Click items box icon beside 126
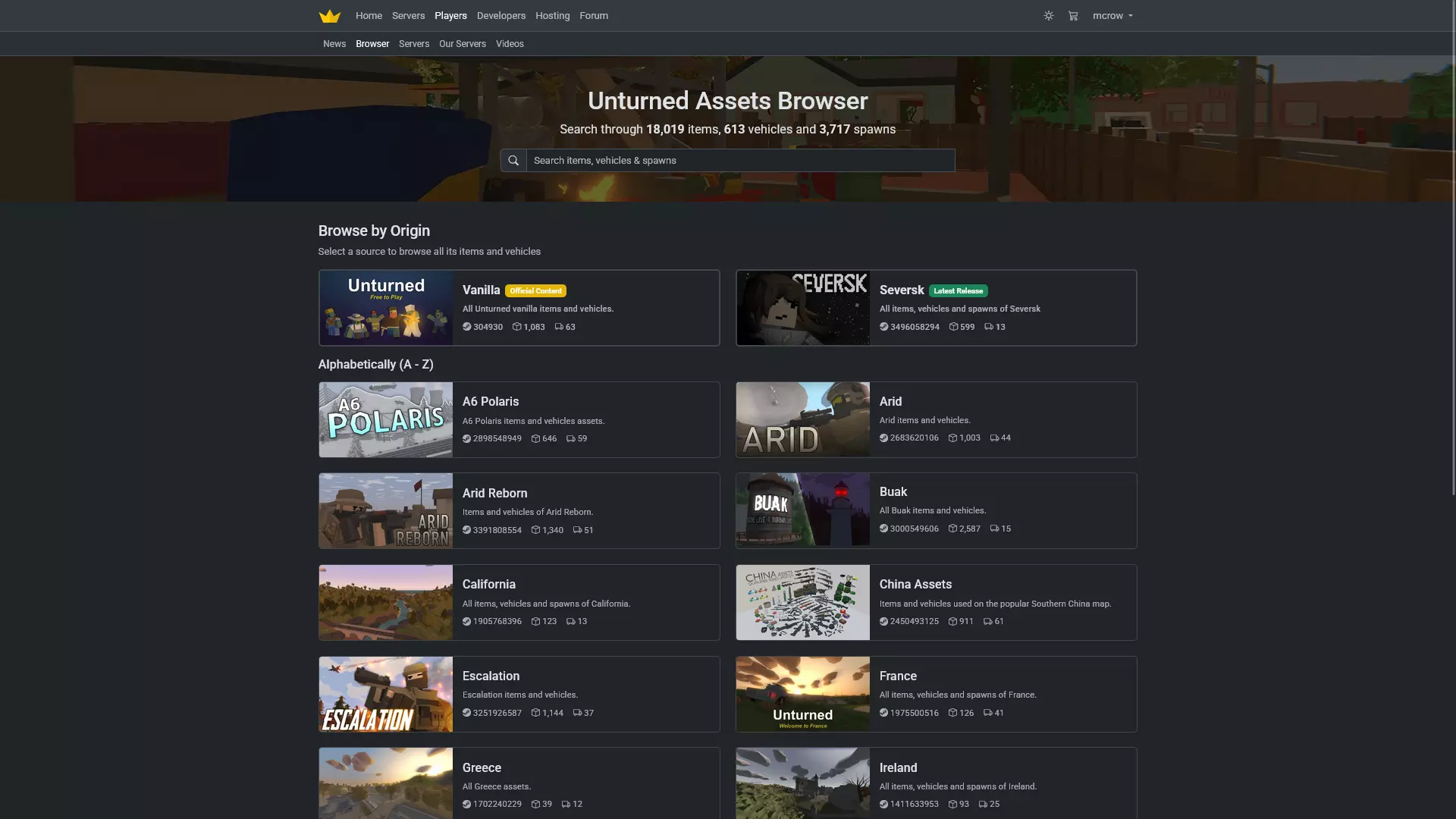The height and width of the screenshot is (819, 1456). (x=952, y=714)
